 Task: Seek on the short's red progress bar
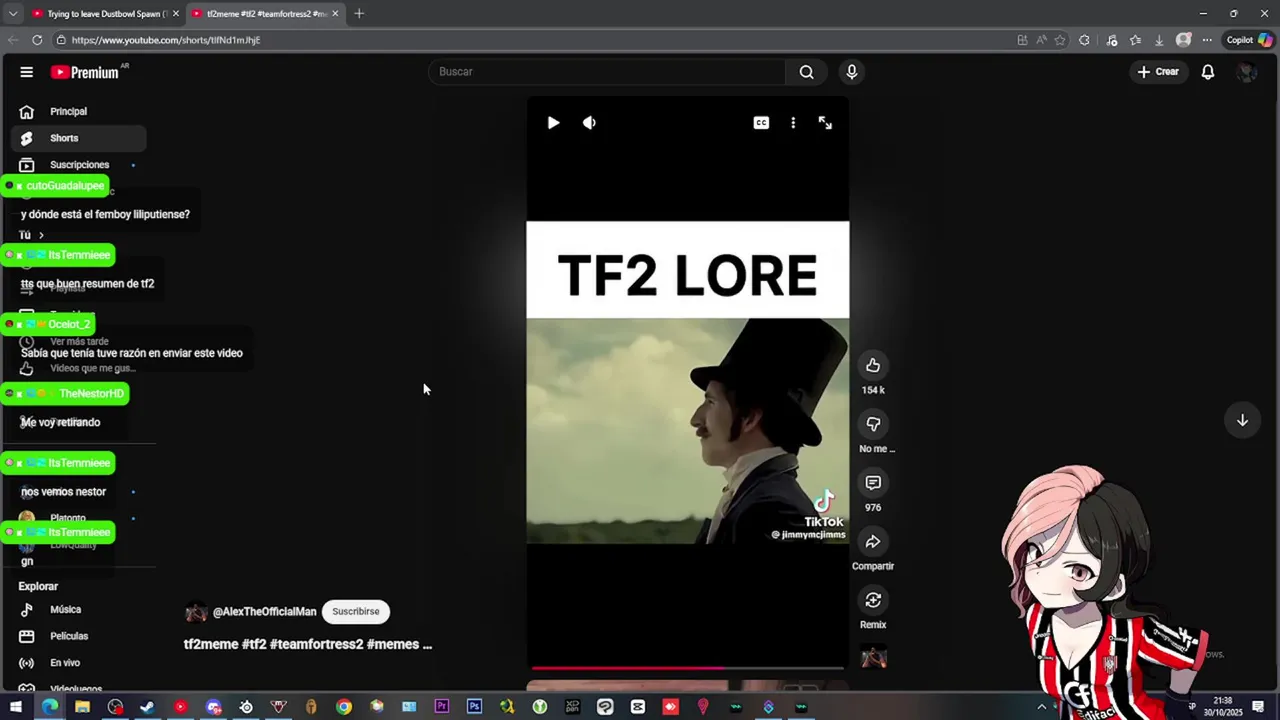[x=688, y=667]
